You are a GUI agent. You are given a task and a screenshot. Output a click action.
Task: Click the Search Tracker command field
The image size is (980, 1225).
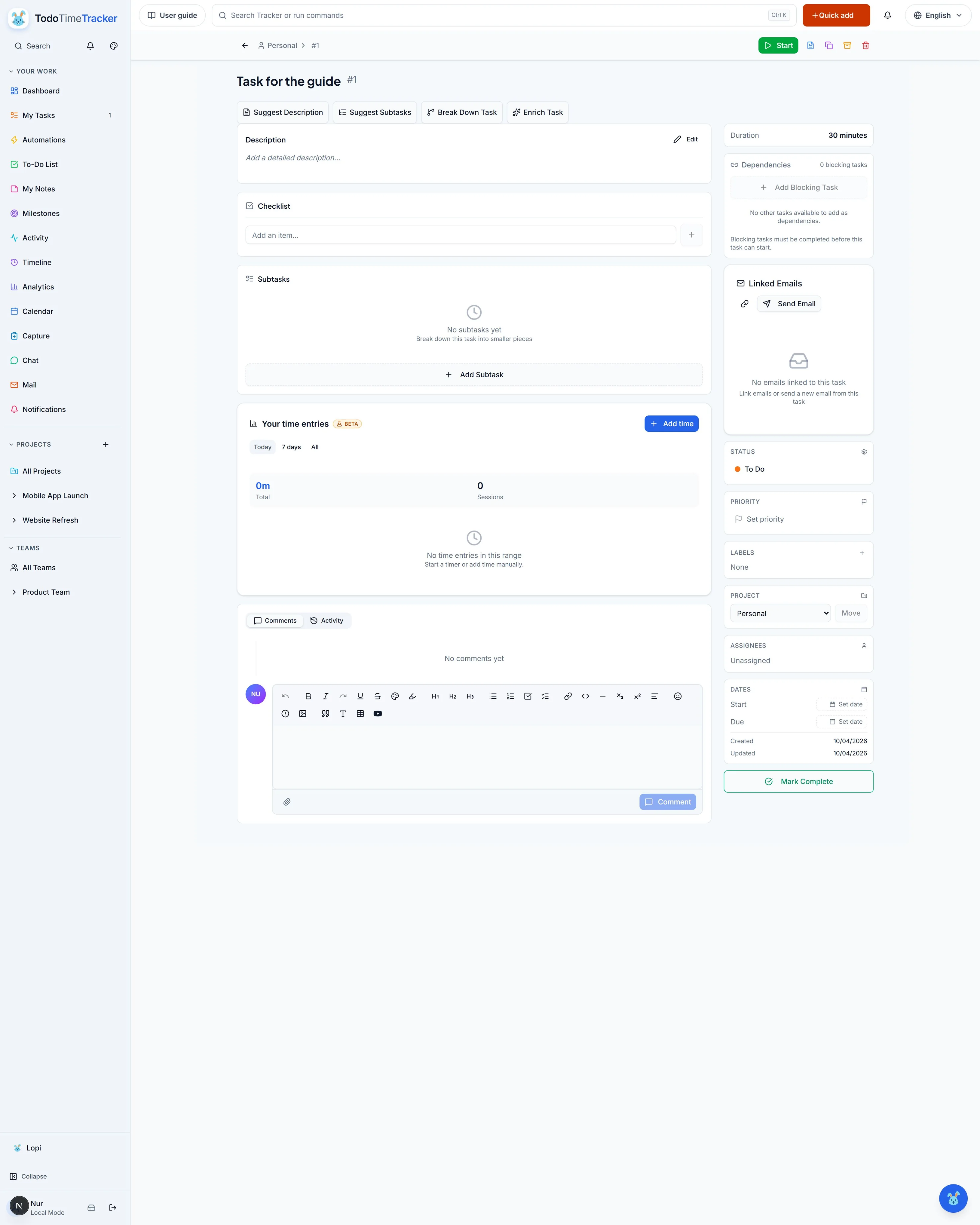pyautogui.click(x=503, y=15)
